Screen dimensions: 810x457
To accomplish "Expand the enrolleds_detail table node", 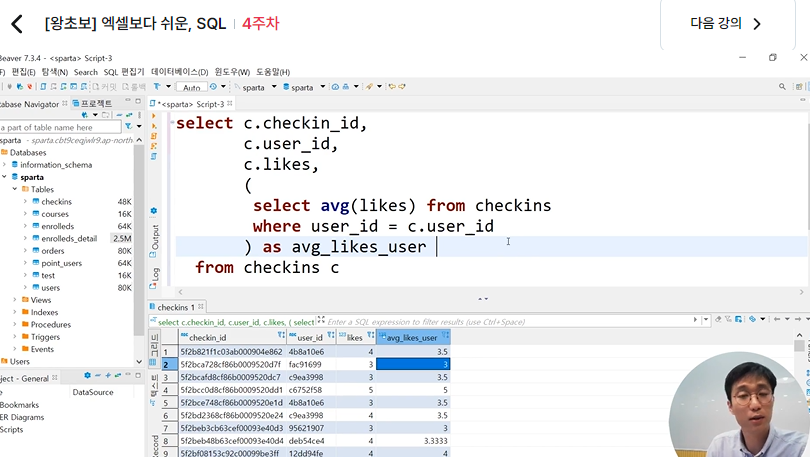I will click(25, 238).
